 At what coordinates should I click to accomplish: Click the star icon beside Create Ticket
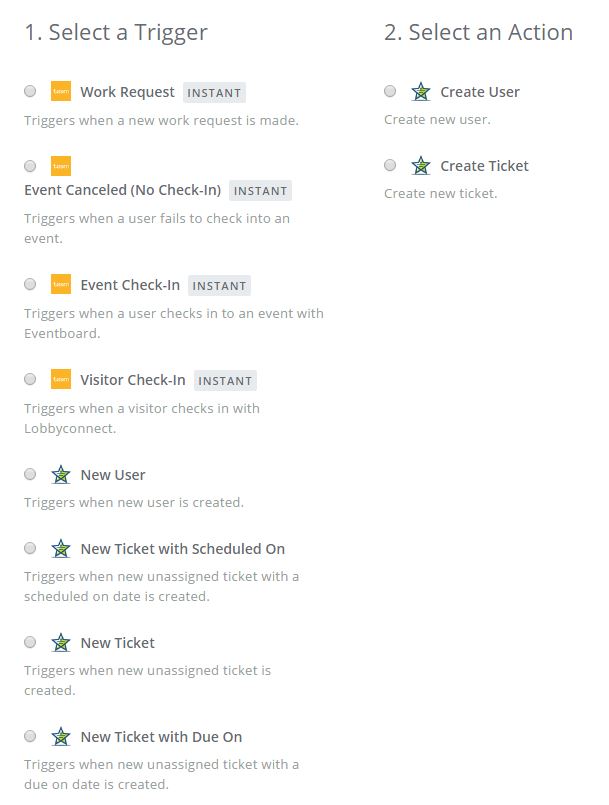[x=421, y=166]
